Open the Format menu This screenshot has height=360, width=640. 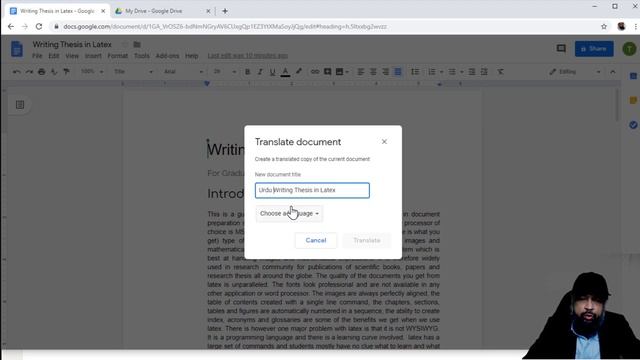(x=118, y=56)
